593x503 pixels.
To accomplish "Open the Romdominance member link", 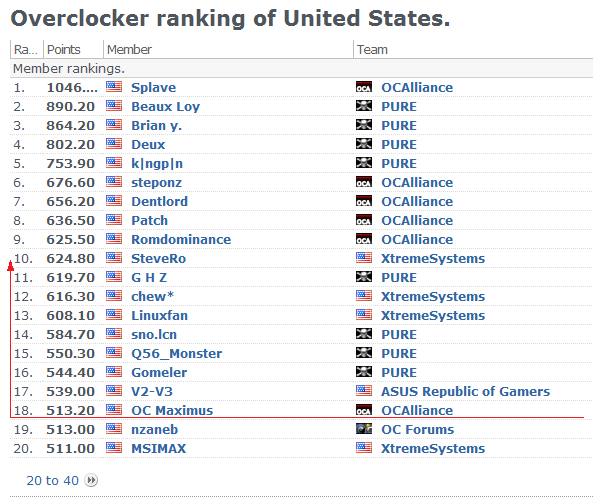I will 181,239.
